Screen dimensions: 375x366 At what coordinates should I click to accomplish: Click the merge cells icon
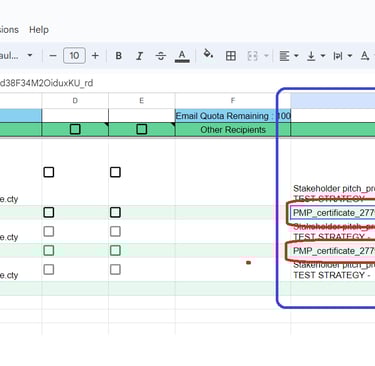click(253, 56)
